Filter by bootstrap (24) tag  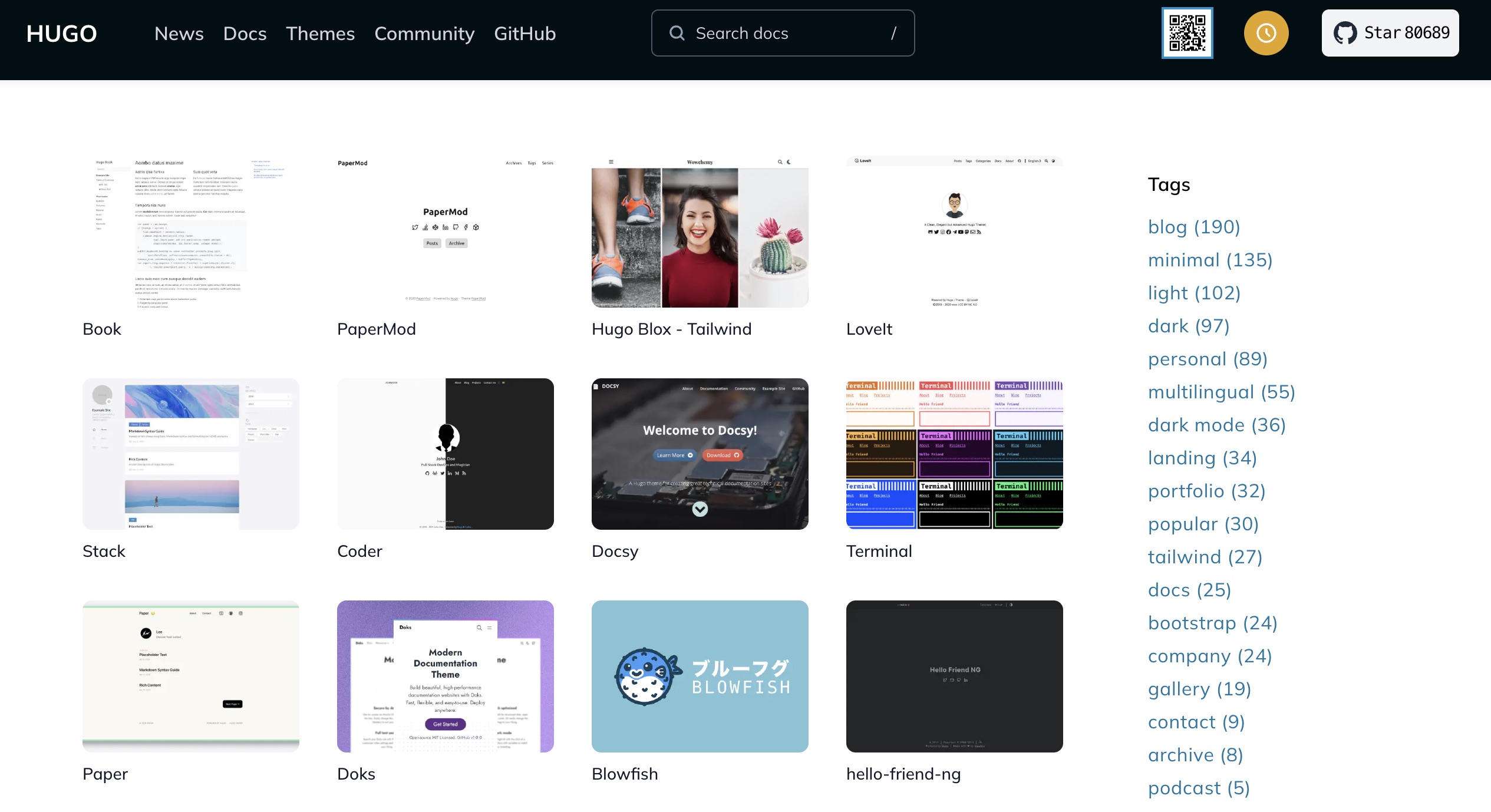pos(1213,623)
